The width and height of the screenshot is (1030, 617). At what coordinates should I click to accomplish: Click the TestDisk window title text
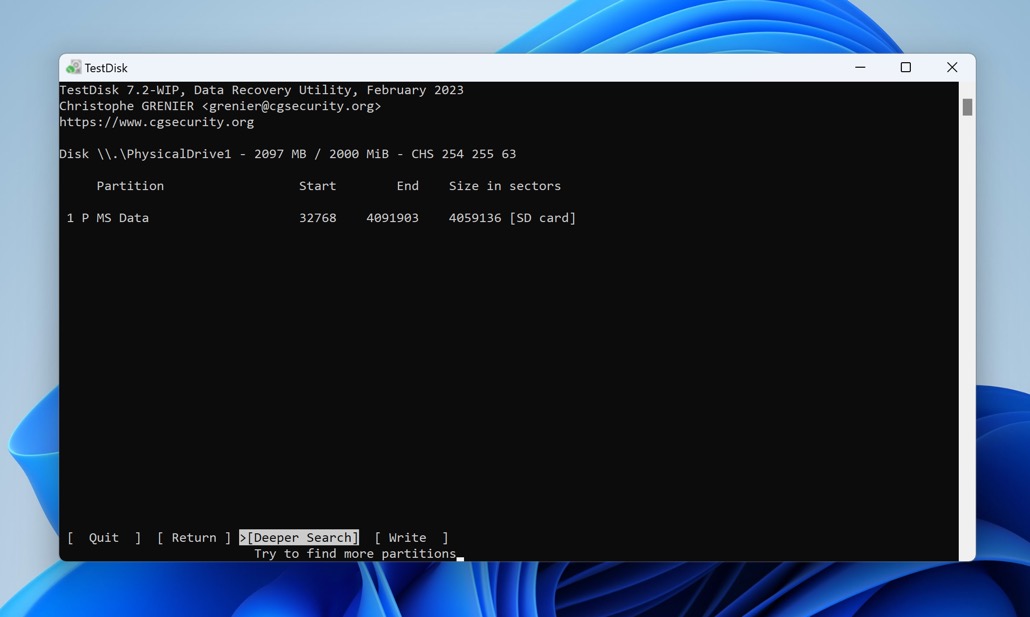106,68
